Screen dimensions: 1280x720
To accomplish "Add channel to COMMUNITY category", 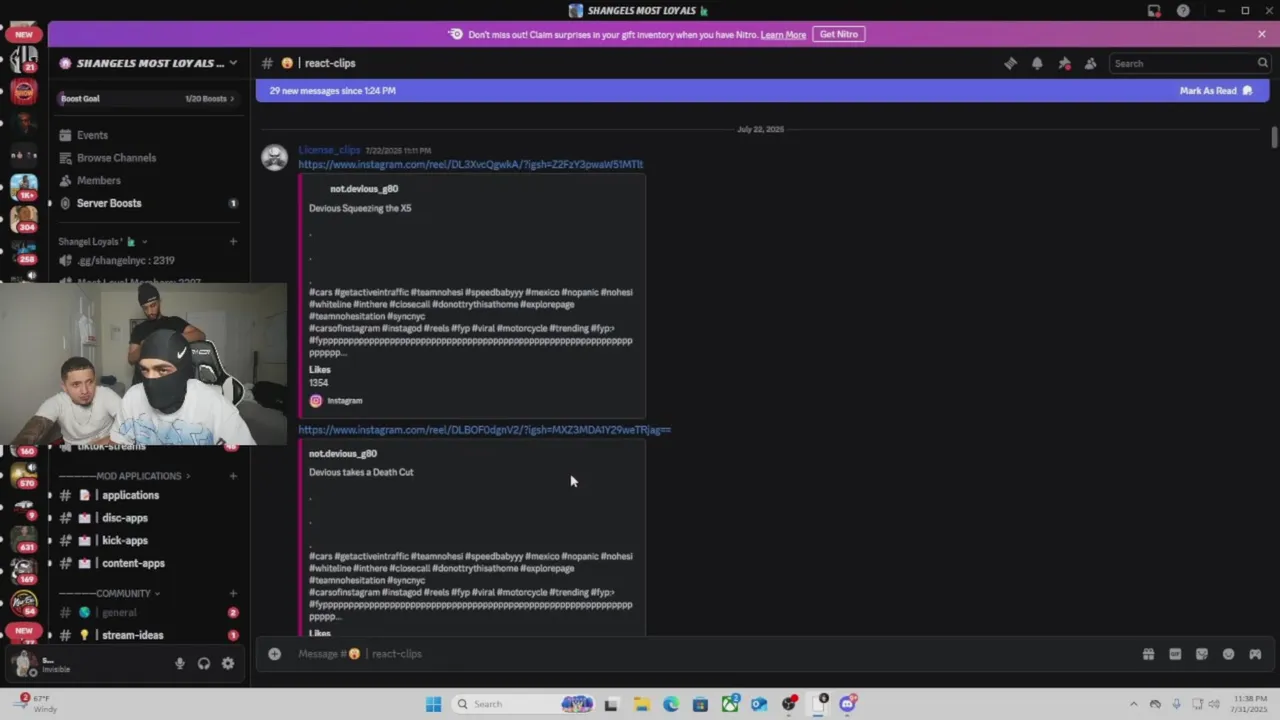I will click(x=233, y=594).
